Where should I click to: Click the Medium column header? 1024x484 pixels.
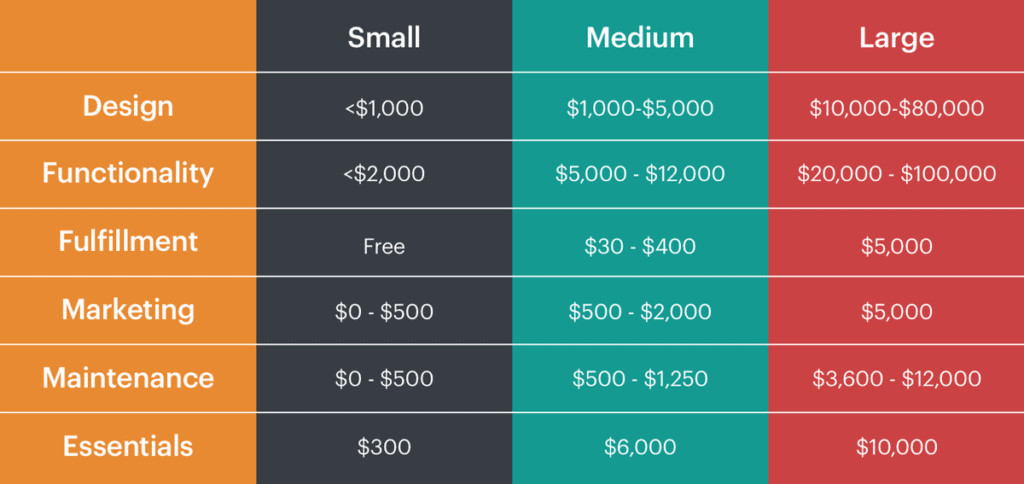tap(640, 38)
